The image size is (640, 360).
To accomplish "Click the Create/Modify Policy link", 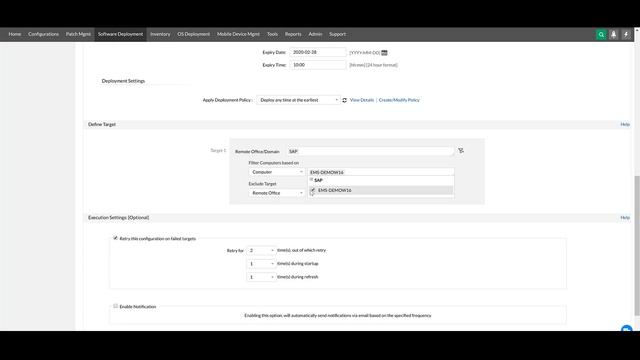I will (399, 100).
